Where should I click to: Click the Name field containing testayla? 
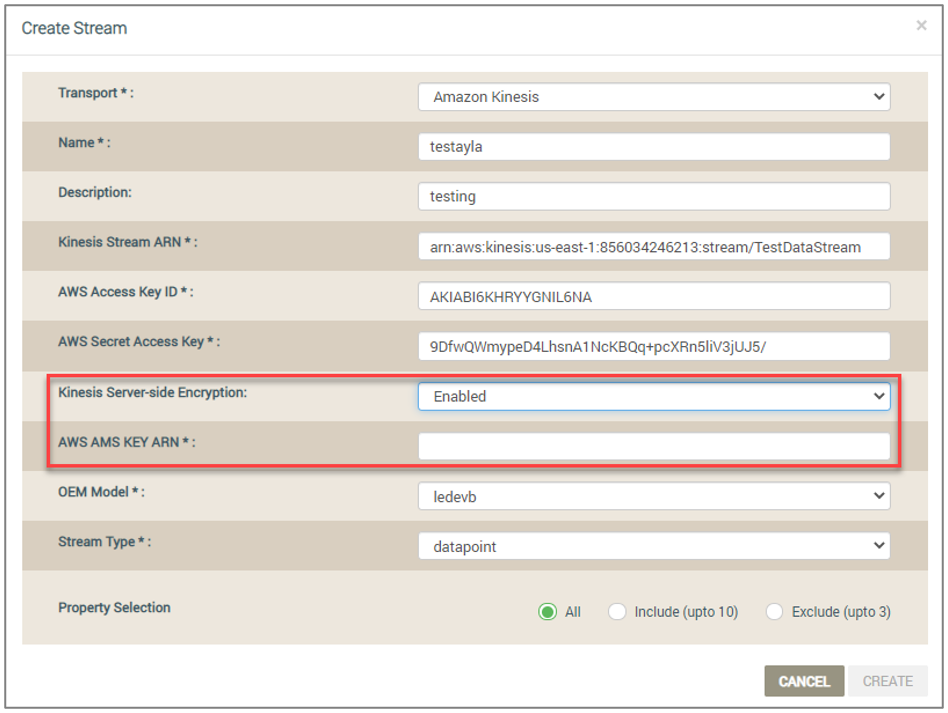pyautogui.click(x=654, y=146)
